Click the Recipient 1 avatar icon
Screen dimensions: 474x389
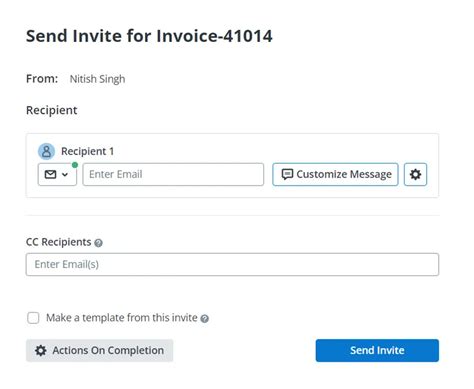click(46, 151)
